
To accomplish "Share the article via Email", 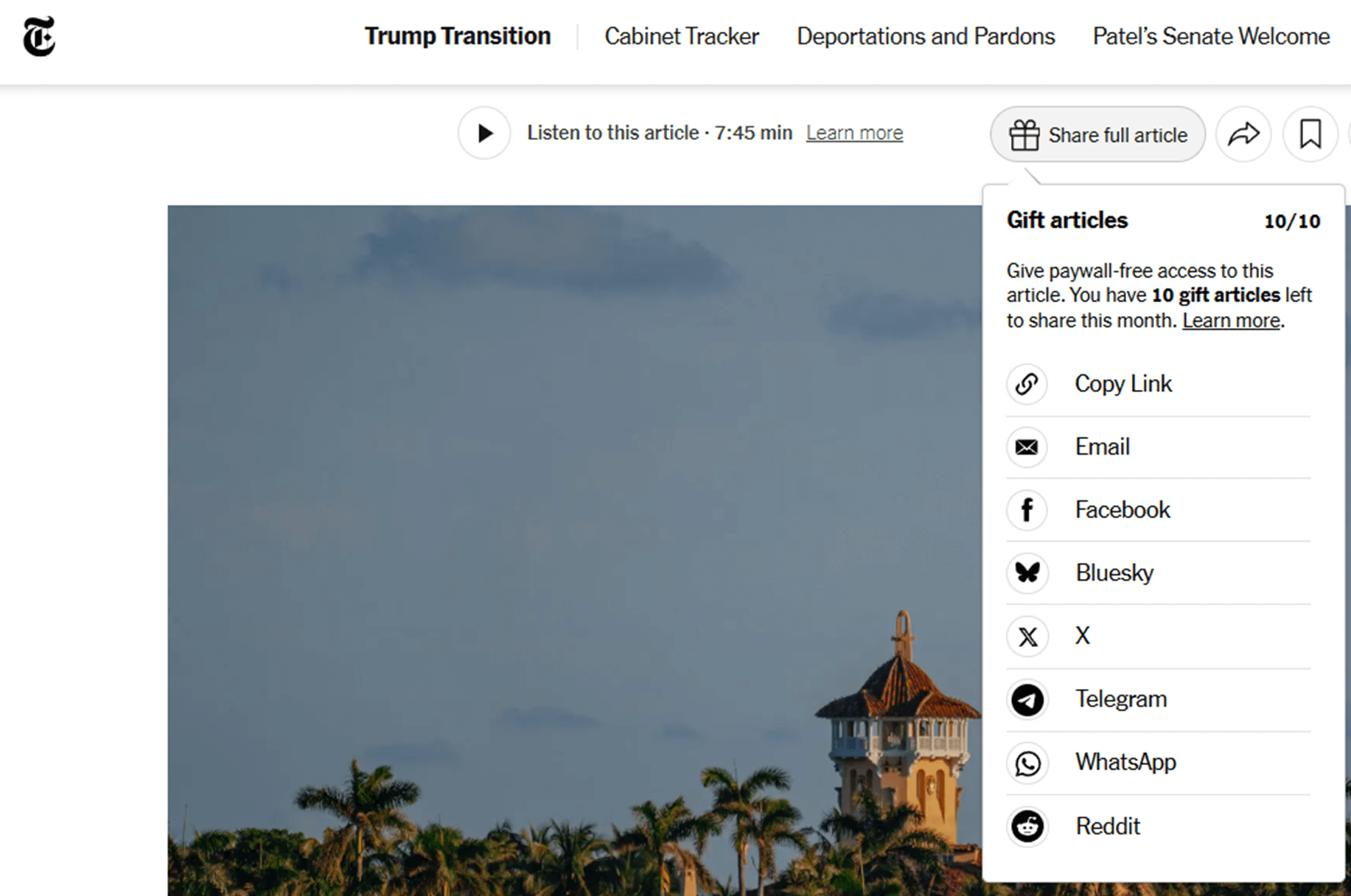I will click(1102, 447).
